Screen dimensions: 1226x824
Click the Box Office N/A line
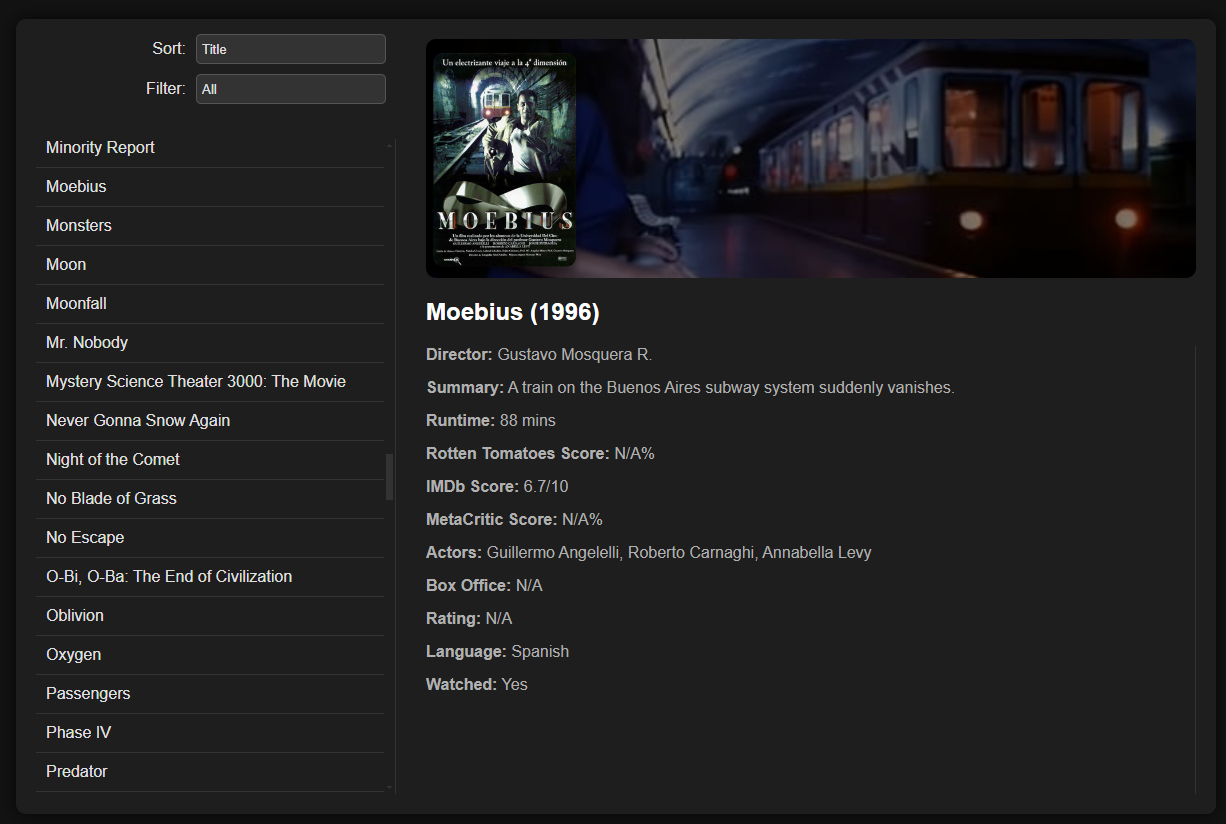coord(484,586)
